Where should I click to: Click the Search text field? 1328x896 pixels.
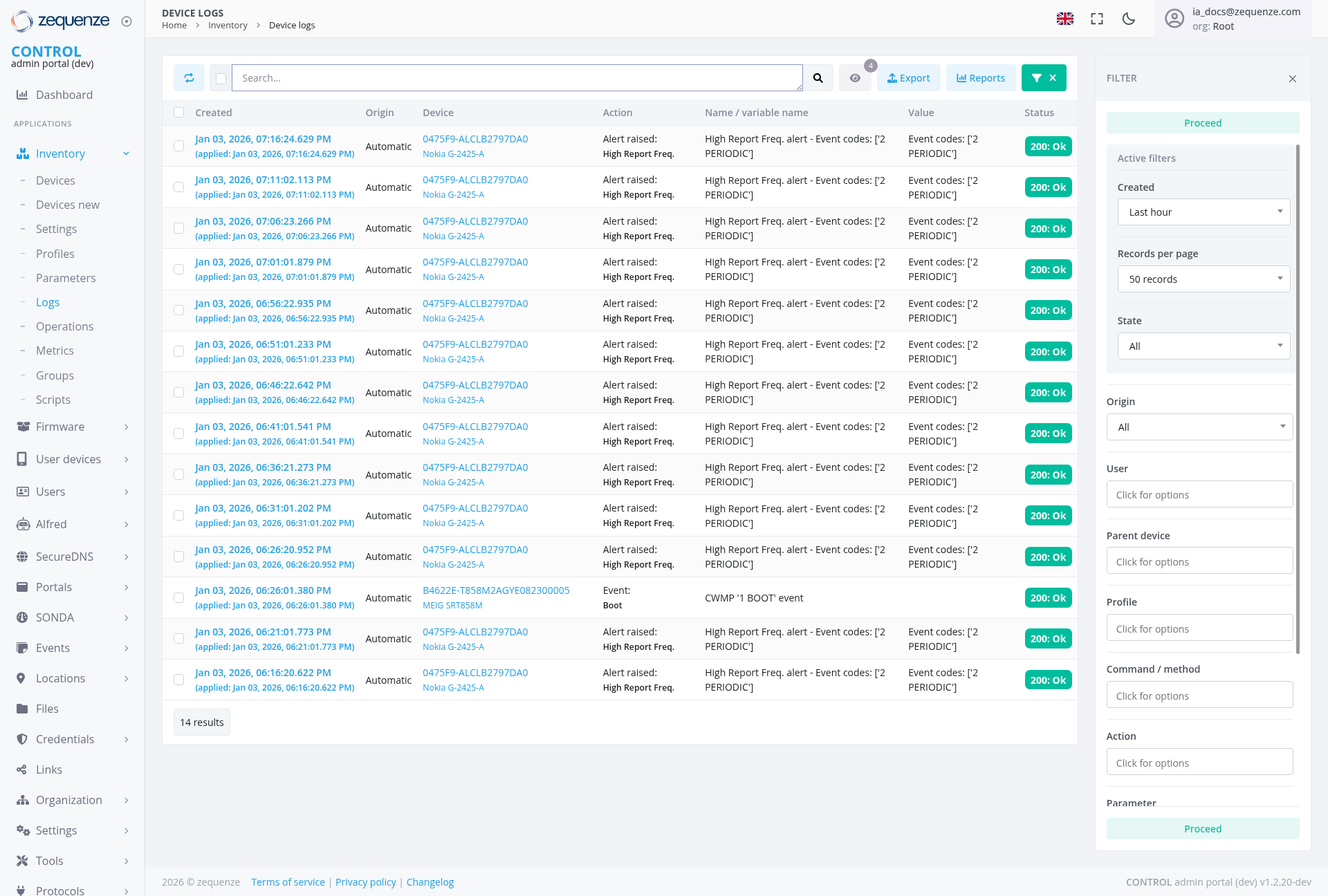(517, 78)
